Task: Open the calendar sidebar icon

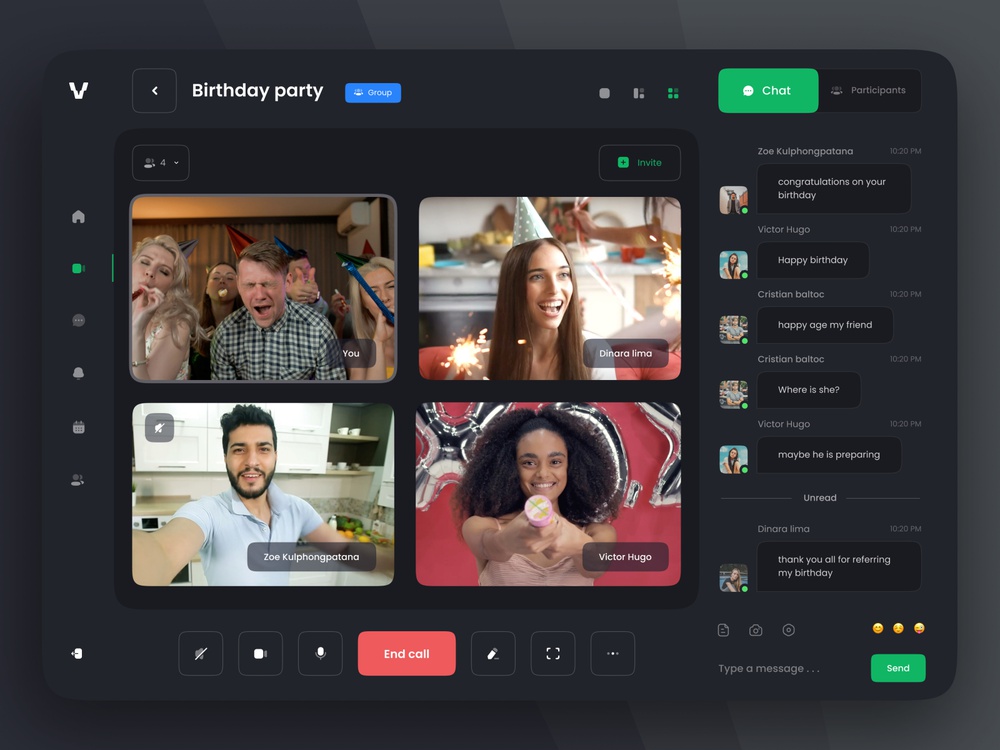Action: tap(78, 427)
